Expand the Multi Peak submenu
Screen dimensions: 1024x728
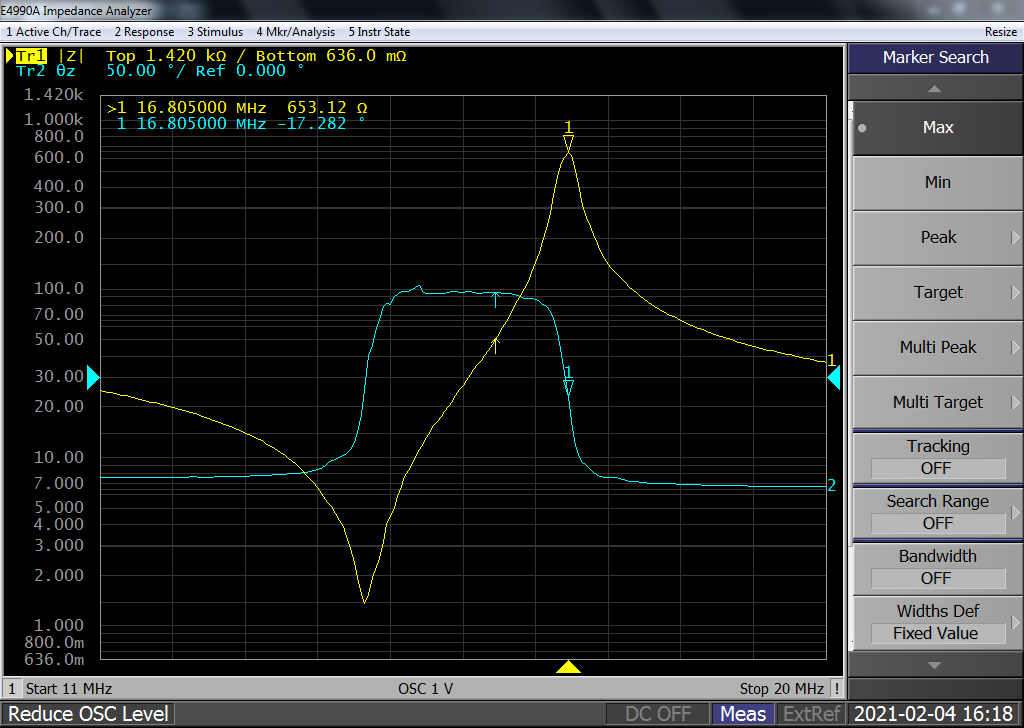pyautogui.click(x=937, y=348)
